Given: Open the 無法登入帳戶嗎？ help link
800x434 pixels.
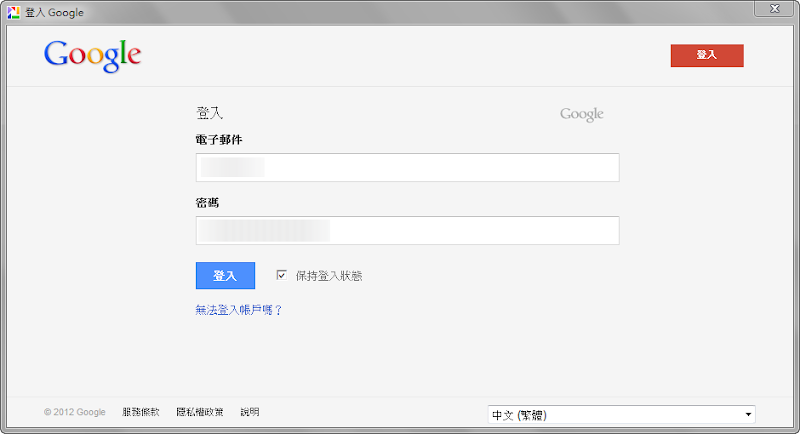Looking at the screenshot, I should (x=238, y=310).
